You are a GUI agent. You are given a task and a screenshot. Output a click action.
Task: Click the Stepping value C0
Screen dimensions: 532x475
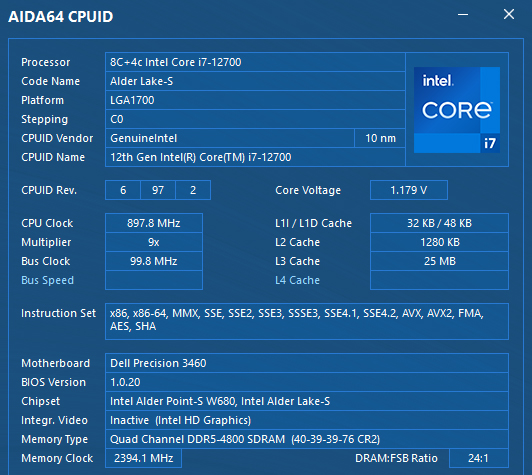pyautogui.click(x=255, y=119)
